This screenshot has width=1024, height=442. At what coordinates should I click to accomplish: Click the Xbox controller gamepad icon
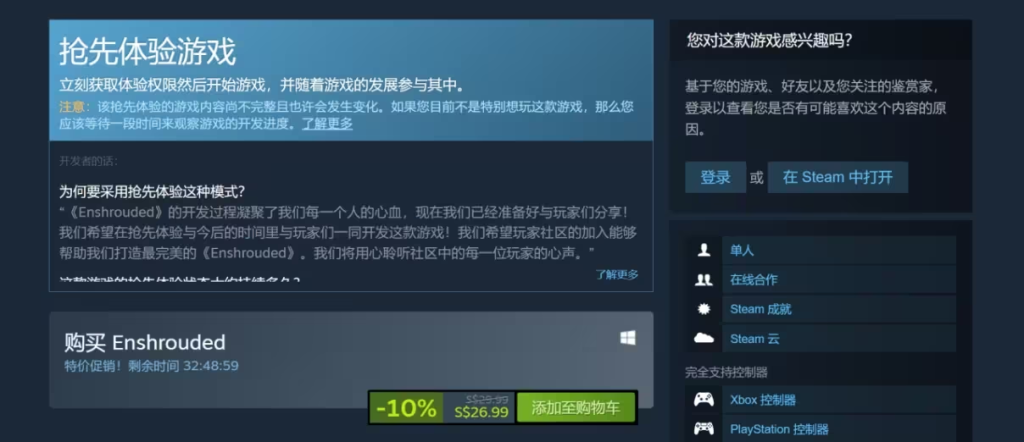(703, 400)
